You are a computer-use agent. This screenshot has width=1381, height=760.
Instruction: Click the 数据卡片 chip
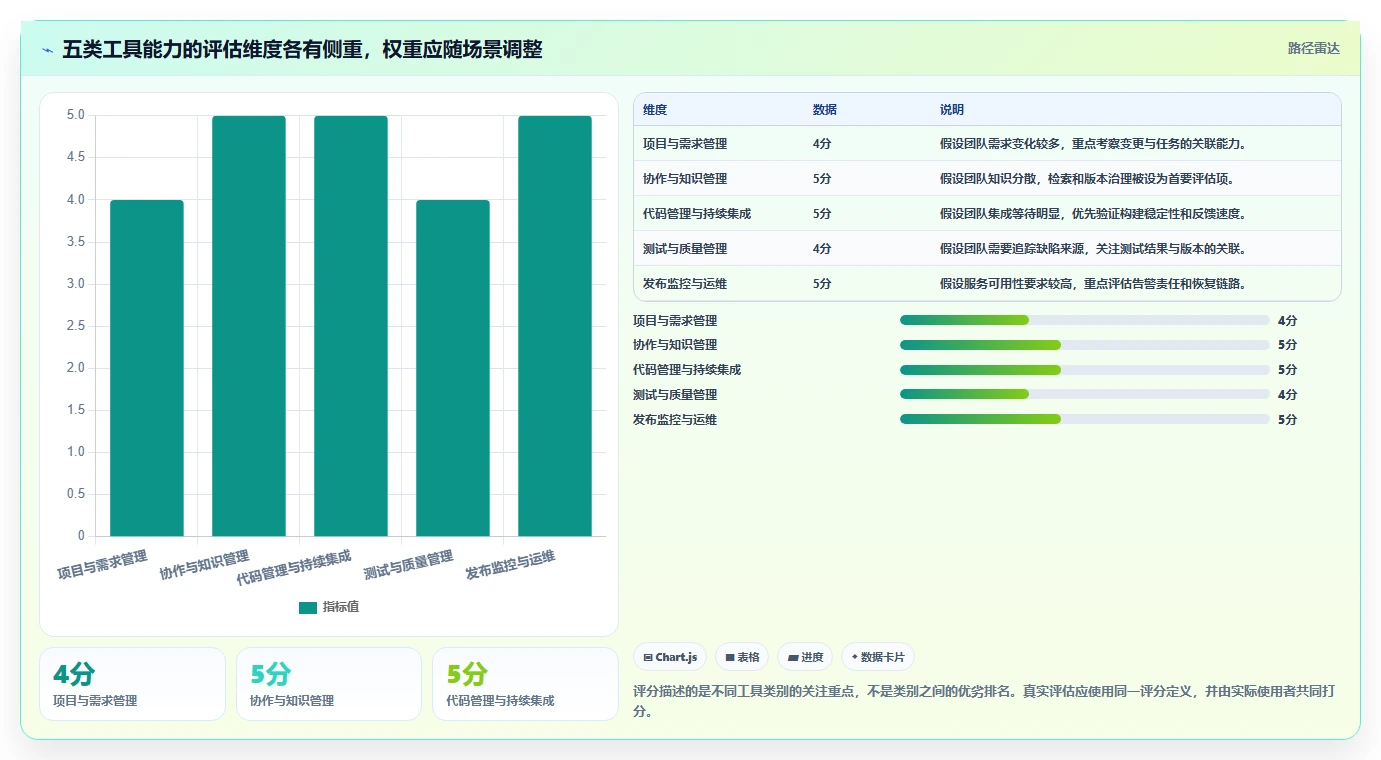point(878,657)
